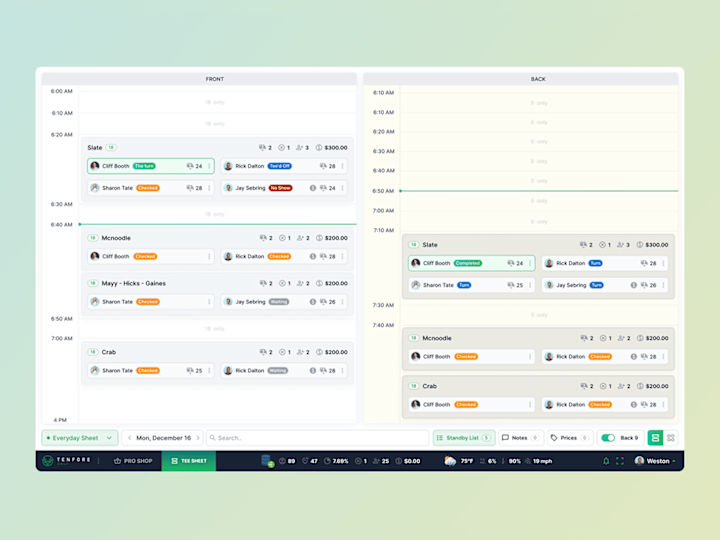The width and height of the screenshot is (720, 540).
Task: Switch to the grid layout view icon
Action: tap(671, 438)
